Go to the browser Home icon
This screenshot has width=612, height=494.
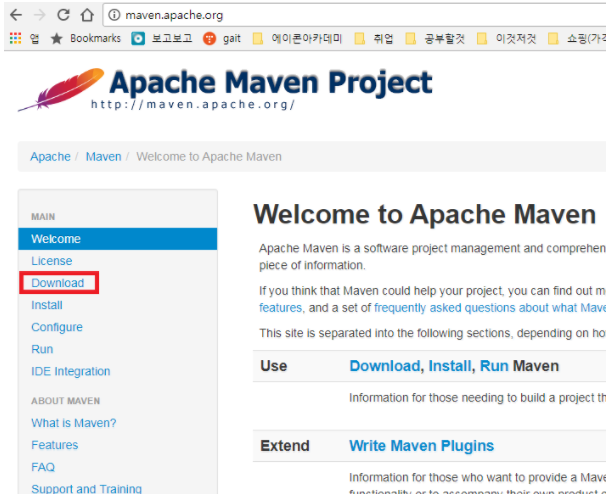[x=87, y=15]
